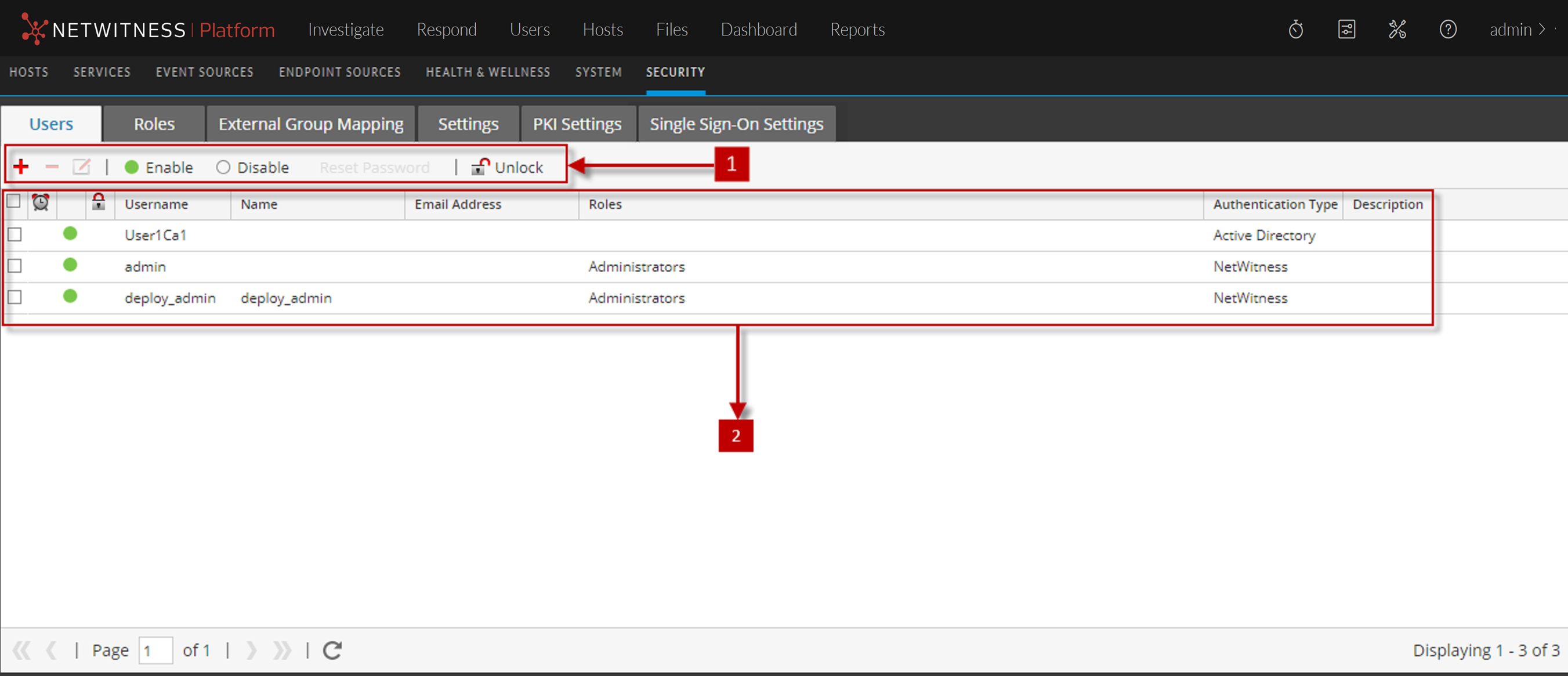1568x676 pixels.
Task: Open the help question mark icon
Action: tap(1447, 29)
